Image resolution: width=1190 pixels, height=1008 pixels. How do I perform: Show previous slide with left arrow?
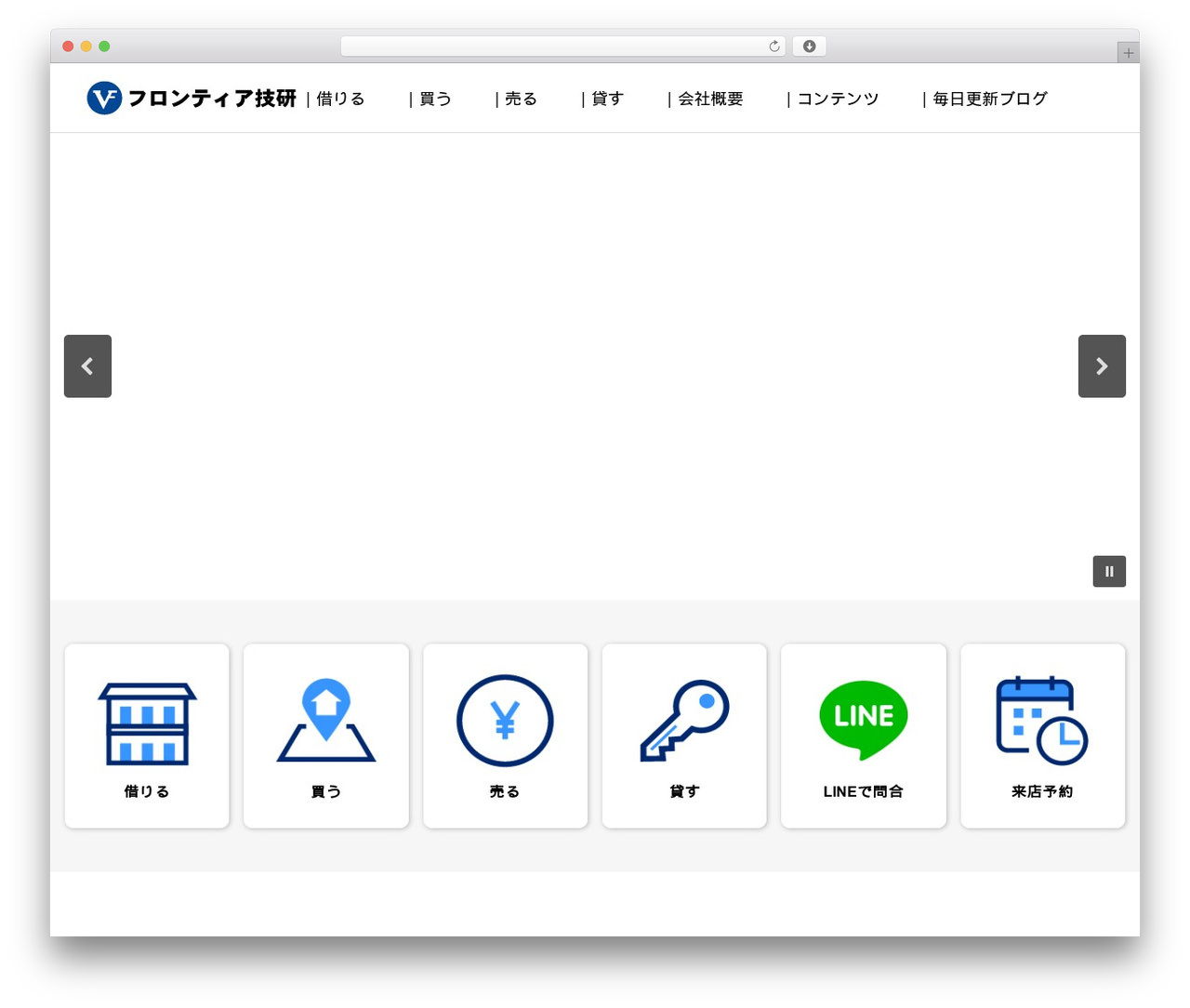tap(87, 366)
